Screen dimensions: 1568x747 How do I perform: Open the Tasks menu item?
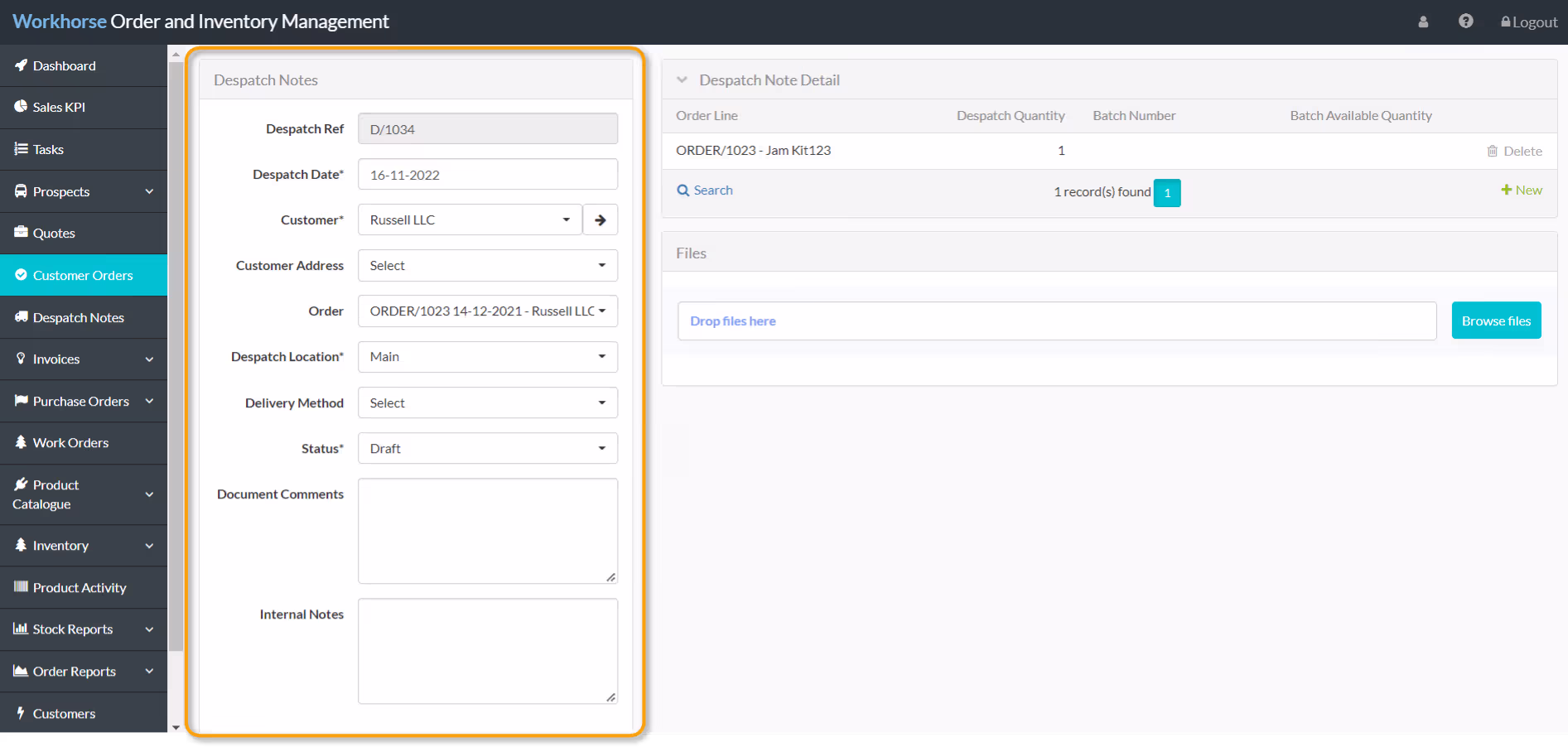pyautogui.click(x=84, y=149)
